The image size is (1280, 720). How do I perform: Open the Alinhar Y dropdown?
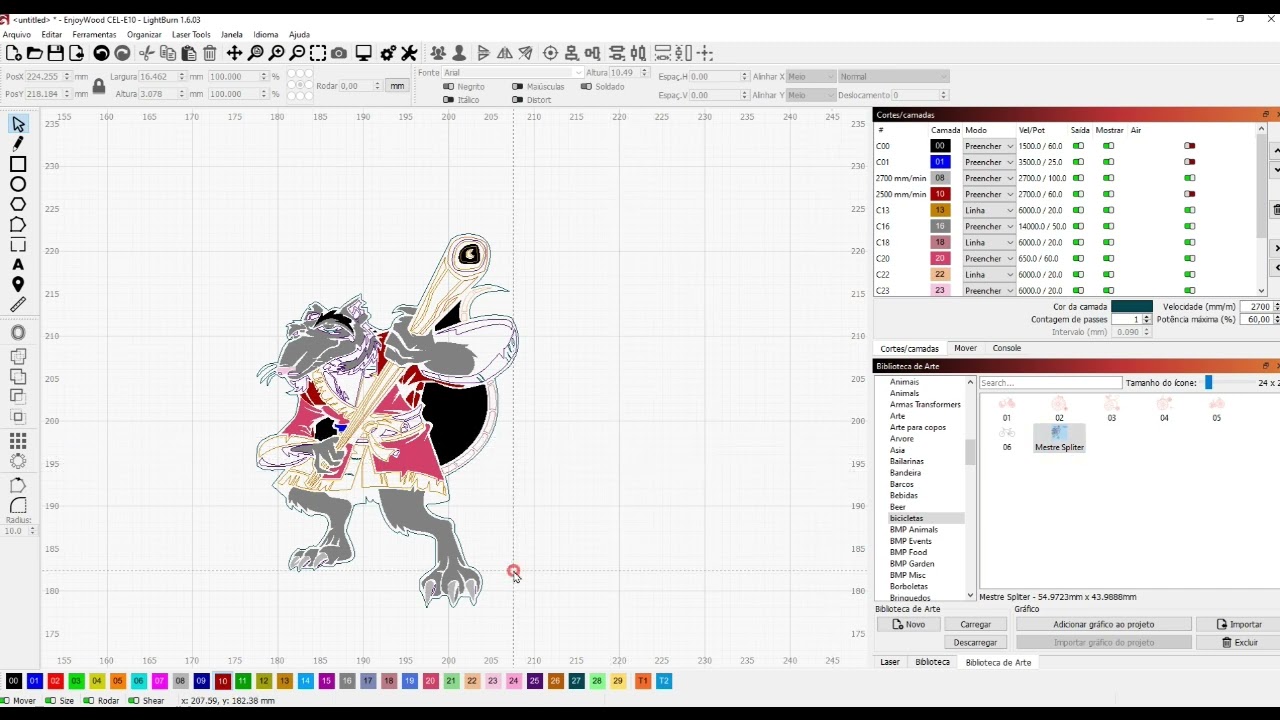(811, 95)
